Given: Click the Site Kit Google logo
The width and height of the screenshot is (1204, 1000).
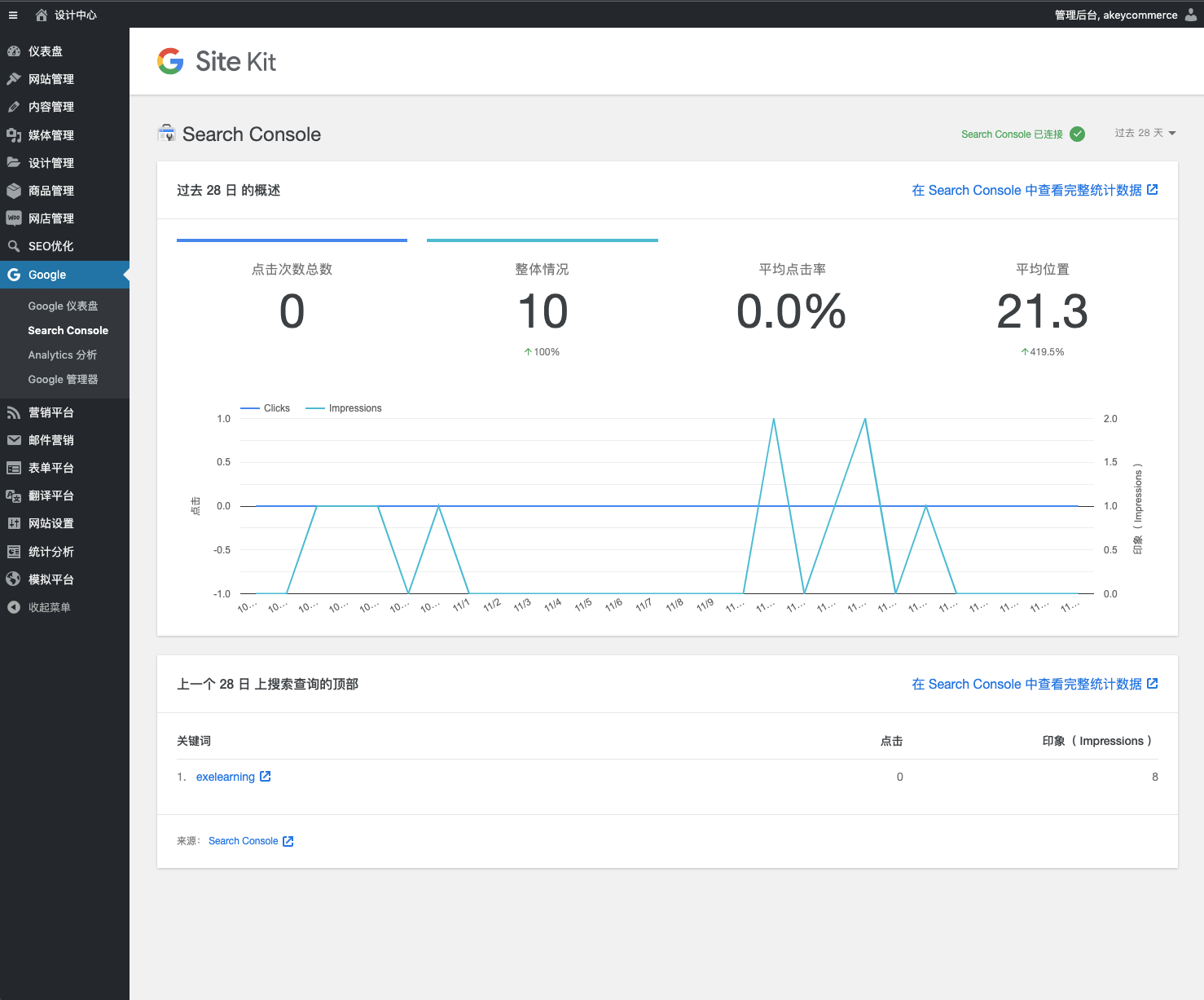Looking at the screenshot, I should tap(170, 61).
